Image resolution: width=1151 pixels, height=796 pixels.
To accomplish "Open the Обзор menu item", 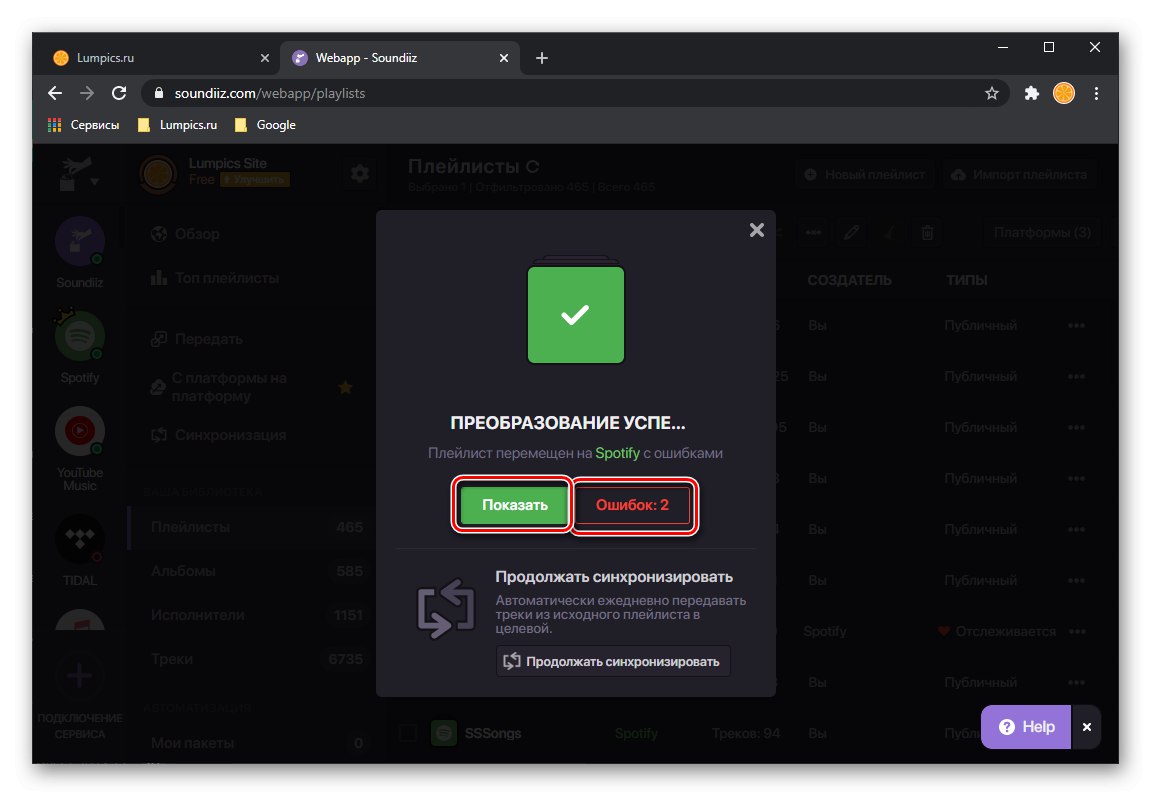I will (185, 234).
